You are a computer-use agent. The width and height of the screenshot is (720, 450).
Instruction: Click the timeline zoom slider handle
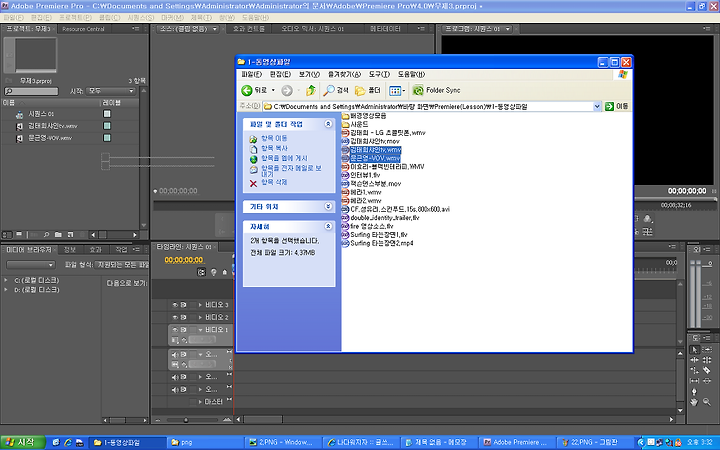[x=186, y=420]
